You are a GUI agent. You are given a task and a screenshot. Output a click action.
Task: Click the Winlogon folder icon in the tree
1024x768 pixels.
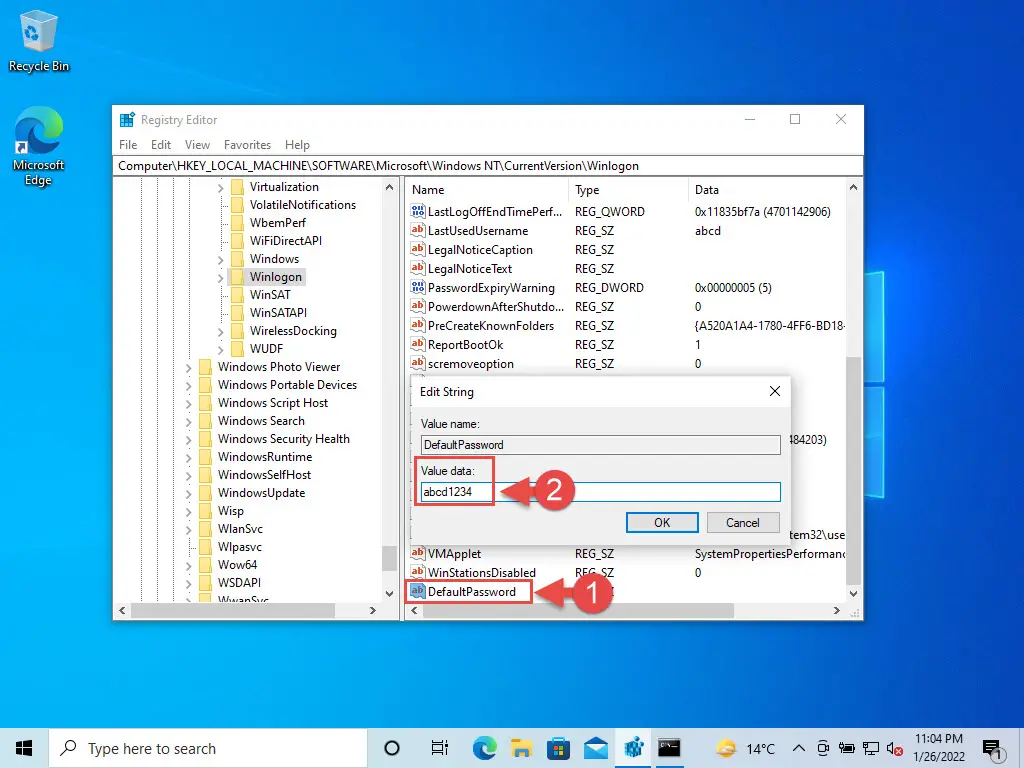tap(235, 276)
